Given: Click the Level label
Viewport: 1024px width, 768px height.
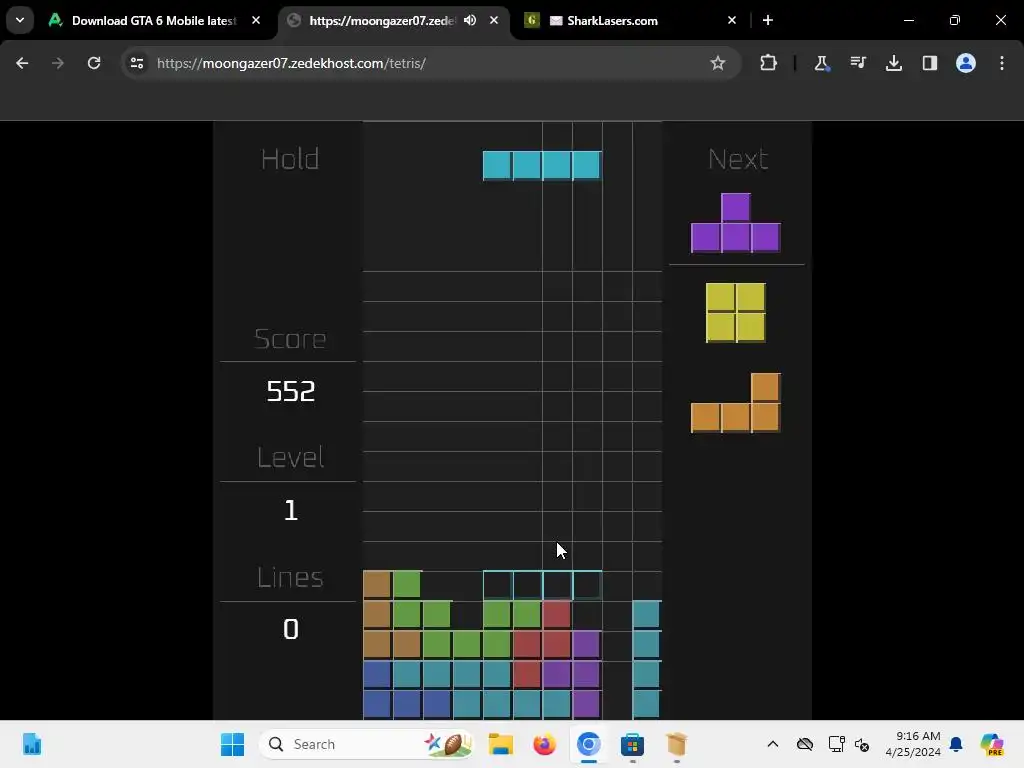Looking at the screenshot, I should point(291,458).
